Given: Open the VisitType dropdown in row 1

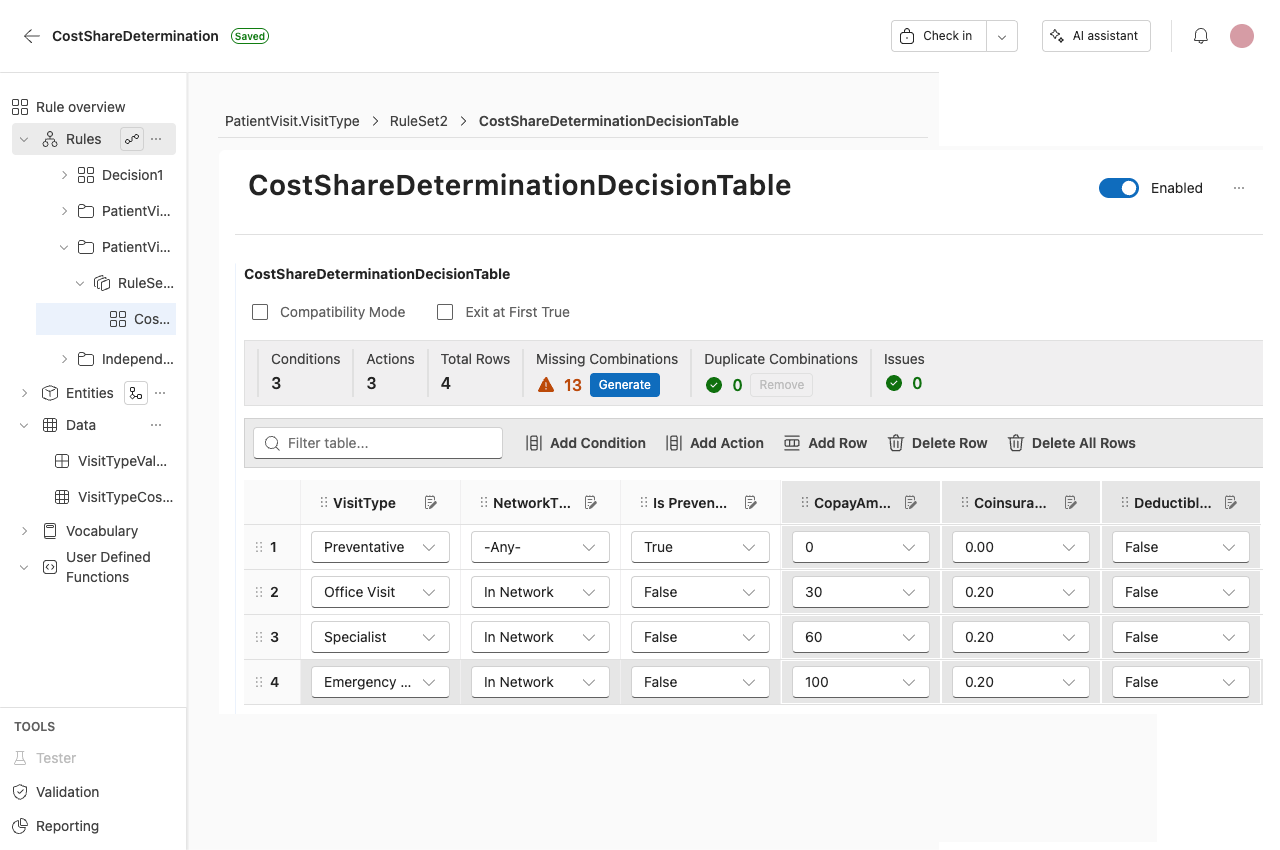Looking at the screenshot, I should click(x=380, y=547).
